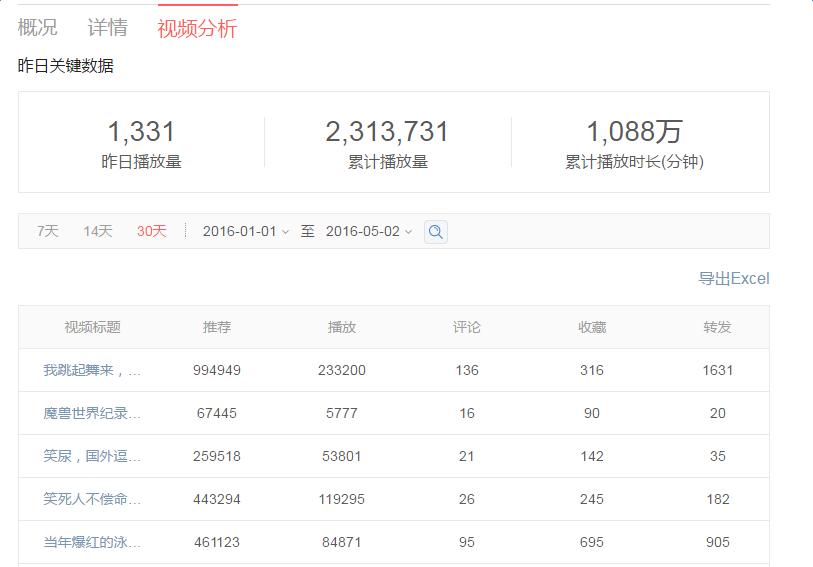Click recommend value 994949
This screenshot has width=813, height=567.
217,370
